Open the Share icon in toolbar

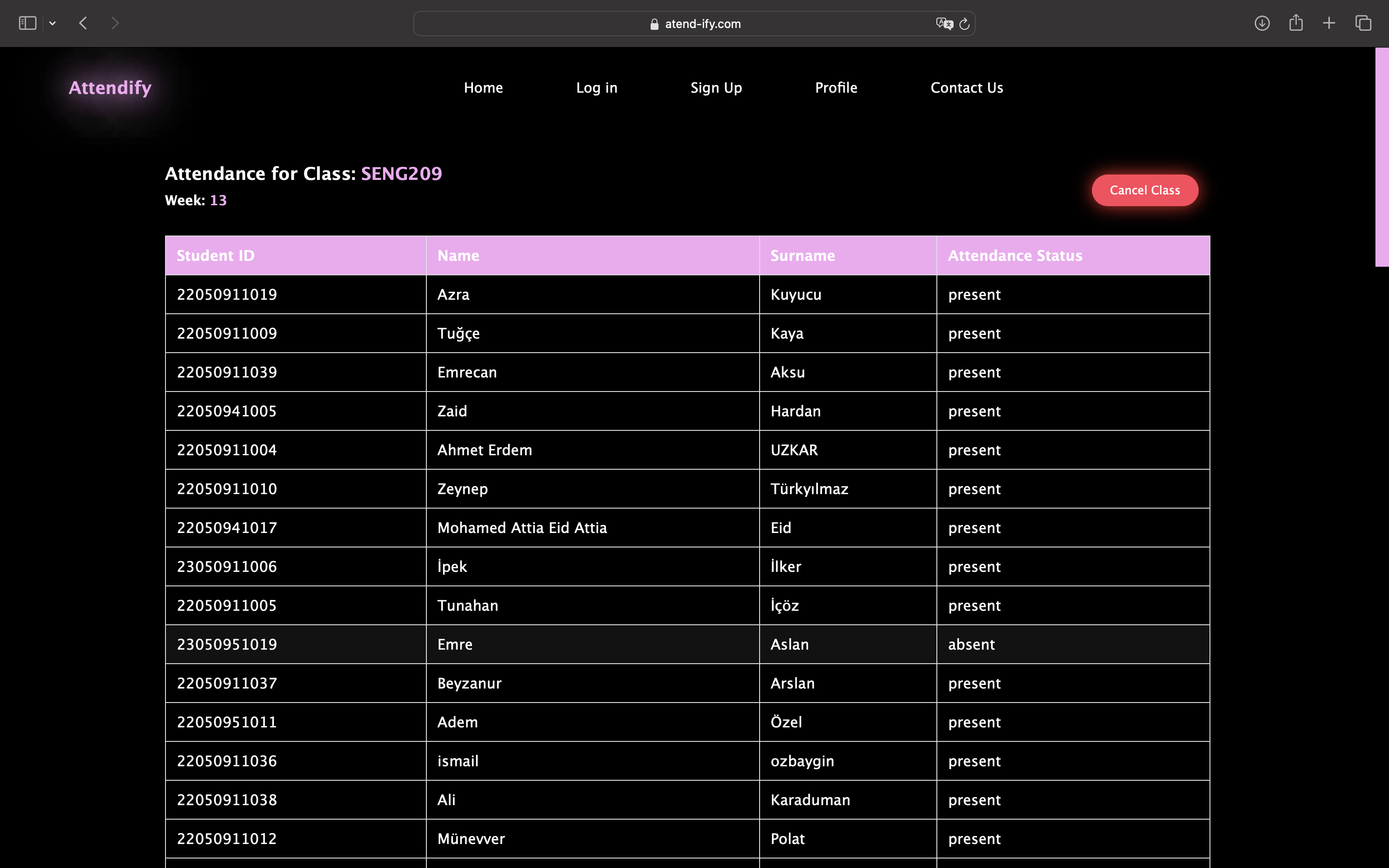point(1295,23)
